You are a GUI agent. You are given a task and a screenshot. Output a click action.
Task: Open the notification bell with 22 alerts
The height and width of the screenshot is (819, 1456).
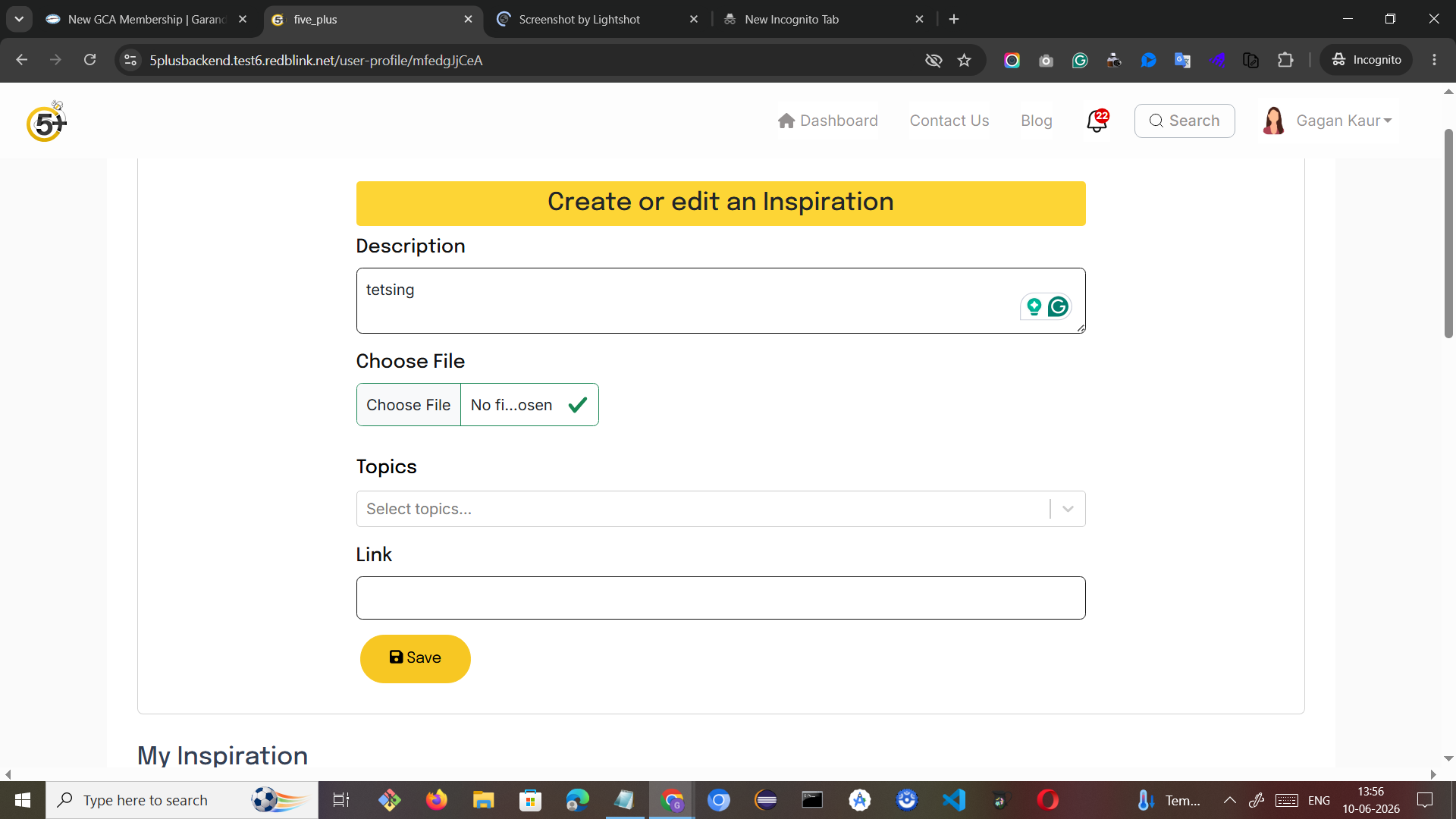(1097, 121)
